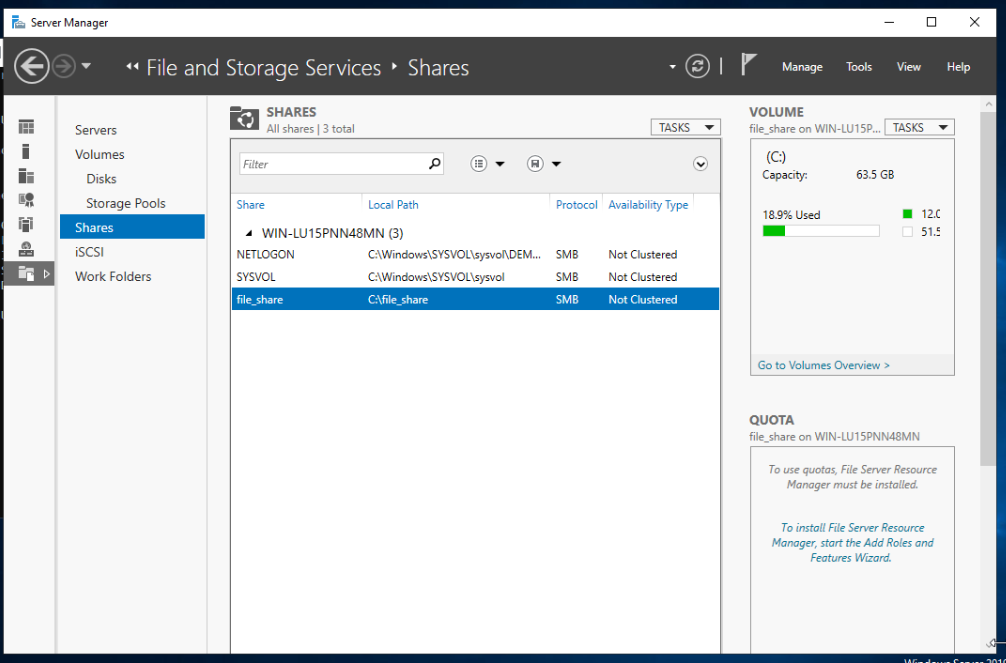Click the Go to Volumes Overview link
The width and height of the screenshot is (1006, 663).
pyautogui.click(x=823, y=365)
